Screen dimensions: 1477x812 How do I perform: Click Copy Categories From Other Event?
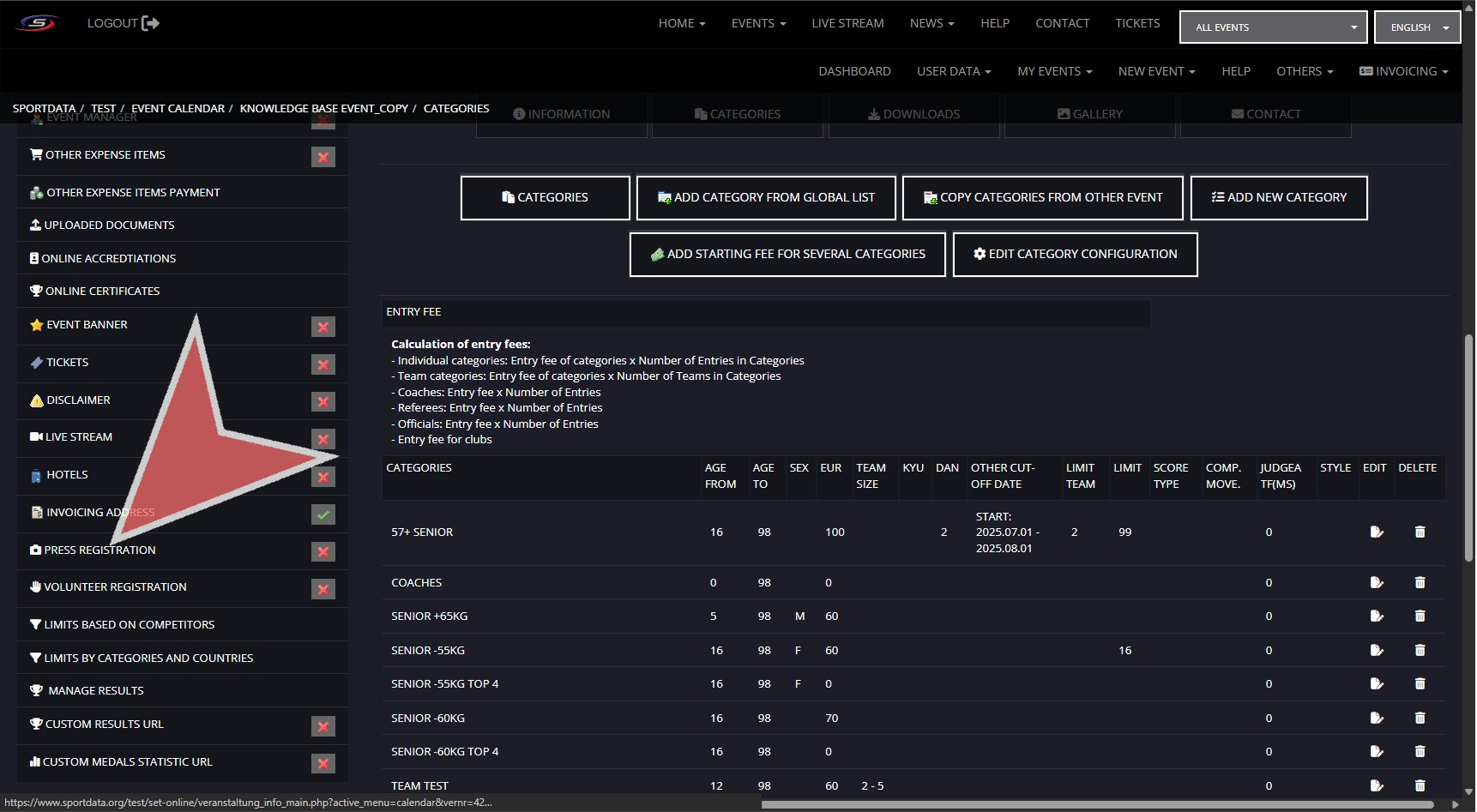coord(1042,198)
